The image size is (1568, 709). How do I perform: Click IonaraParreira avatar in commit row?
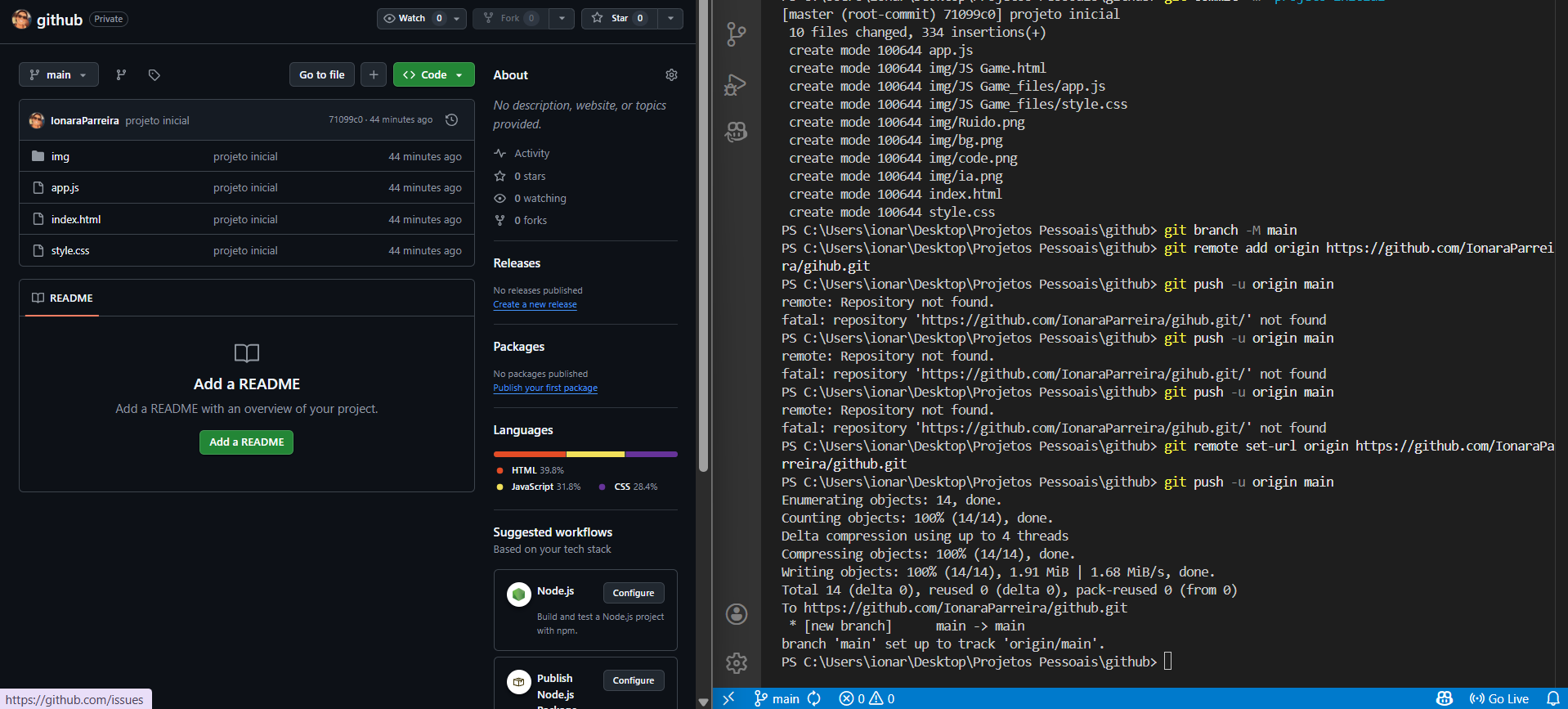(x=37, y=120)
